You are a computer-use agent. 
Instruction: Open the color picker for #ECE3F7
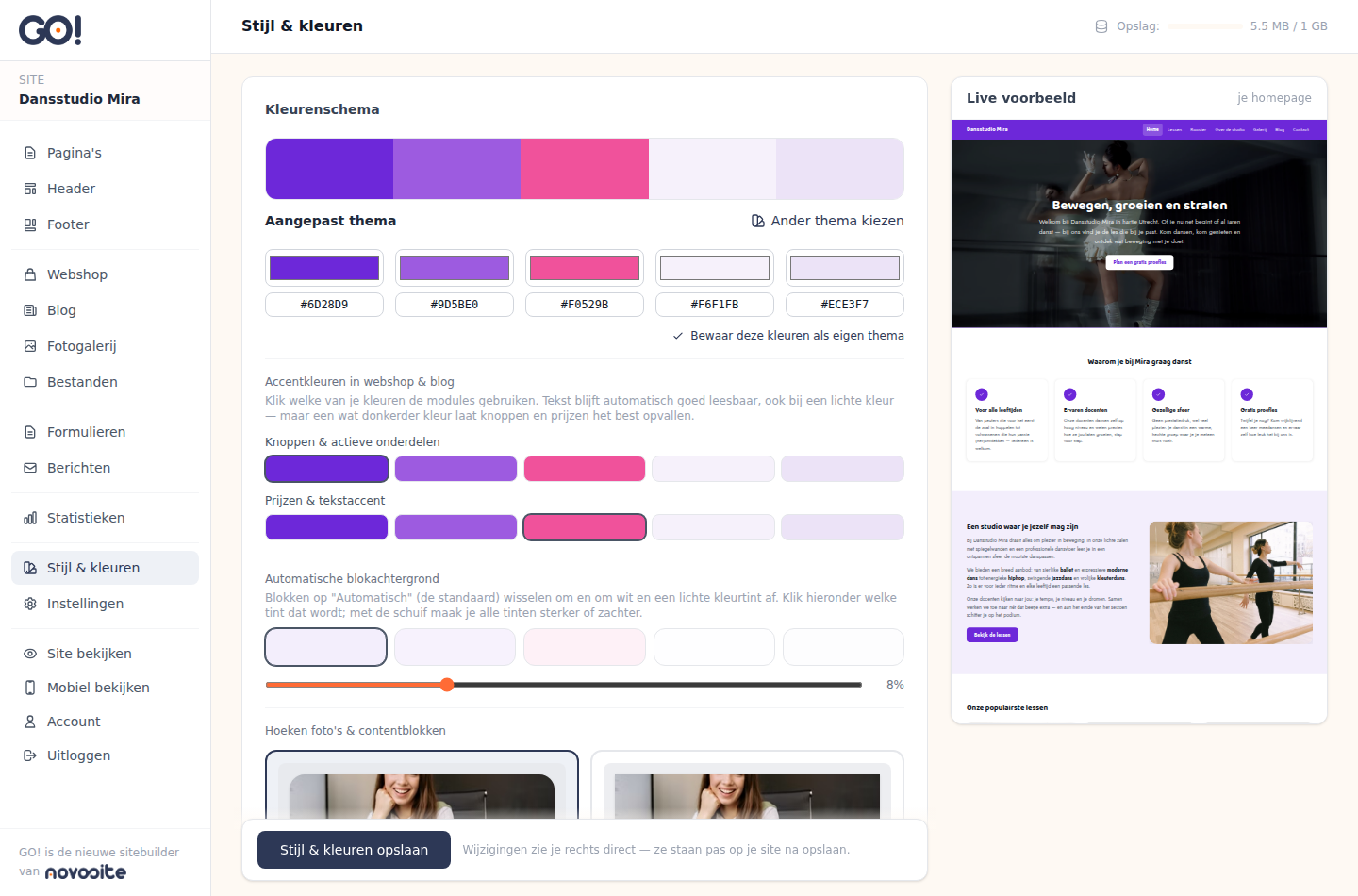pos(845,268)
